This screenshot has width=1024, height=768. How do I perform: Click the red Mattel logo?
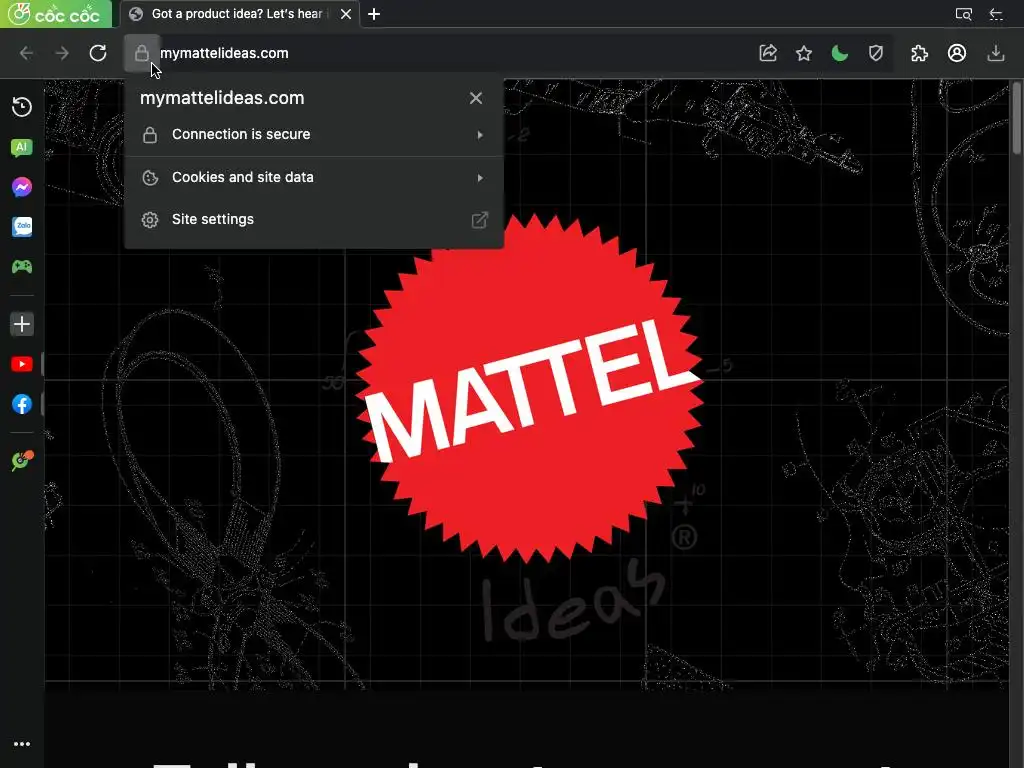pos(530,388)
